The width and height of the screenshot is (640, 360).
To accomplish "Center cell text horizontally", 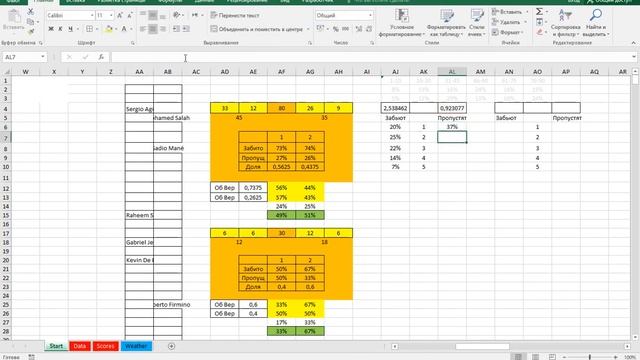I will pos(153,29).
